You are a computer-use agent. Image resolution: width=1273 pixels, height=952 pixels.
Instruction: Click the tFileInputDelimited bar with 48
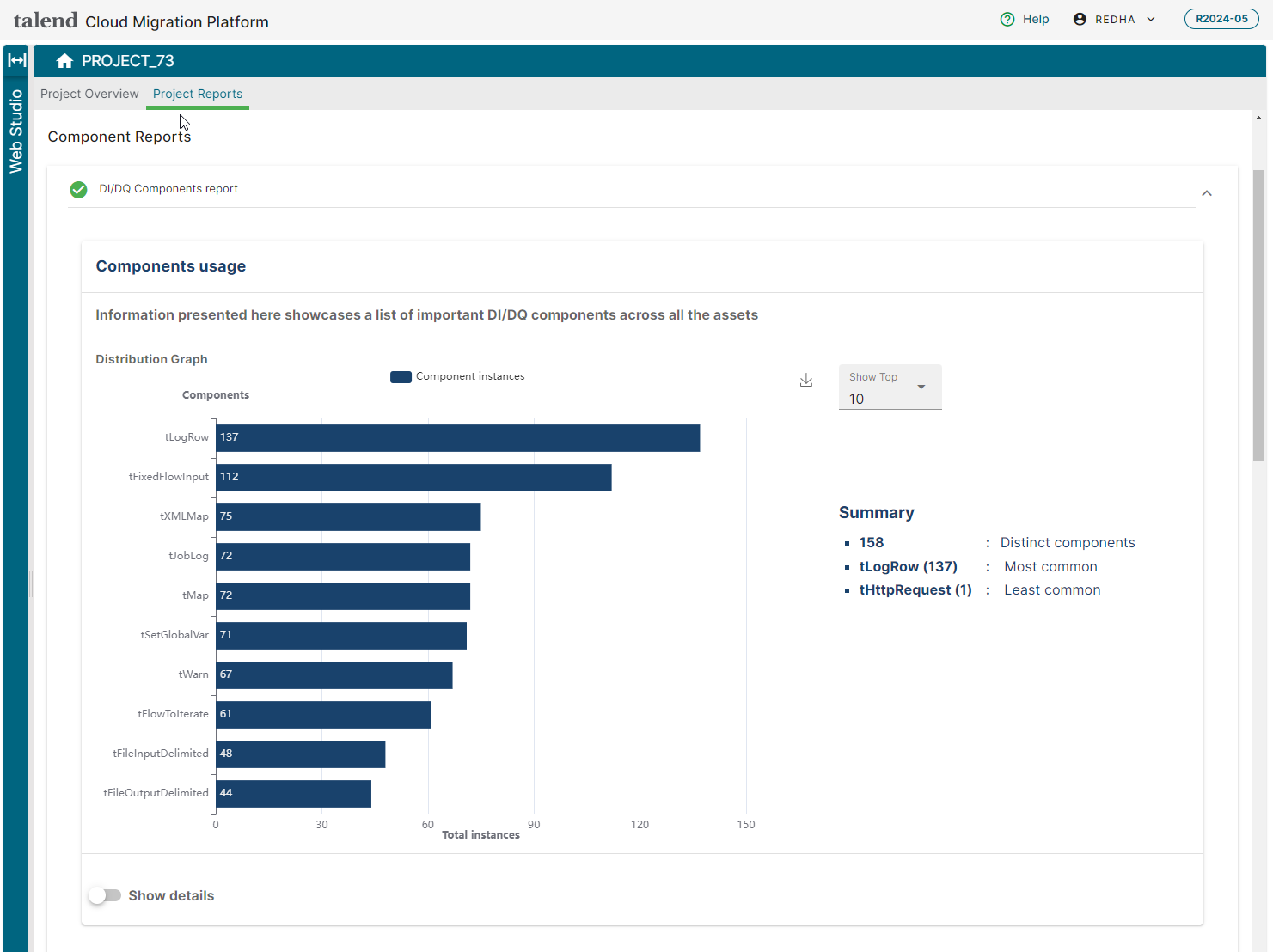(301, 754)
